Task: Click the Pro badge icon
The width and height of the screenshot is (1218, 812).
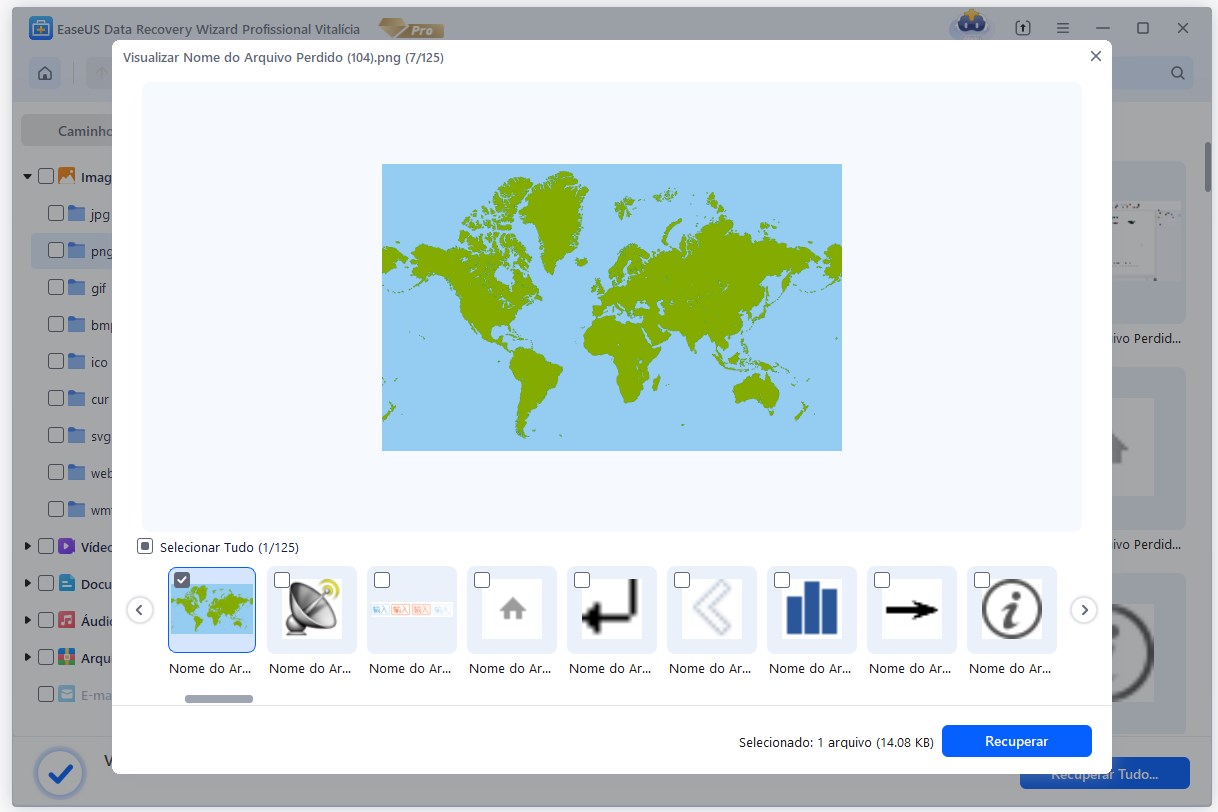Action: [x=413, y=28]
